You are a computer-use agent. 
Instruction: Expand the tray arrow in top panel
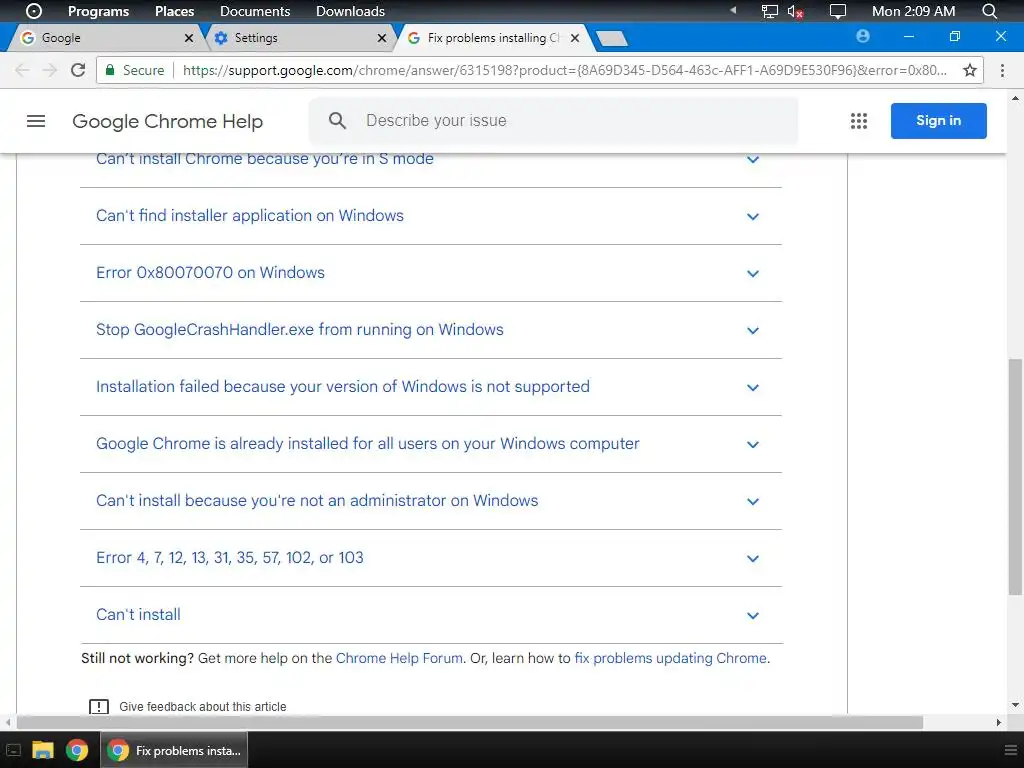coord(733,10)
